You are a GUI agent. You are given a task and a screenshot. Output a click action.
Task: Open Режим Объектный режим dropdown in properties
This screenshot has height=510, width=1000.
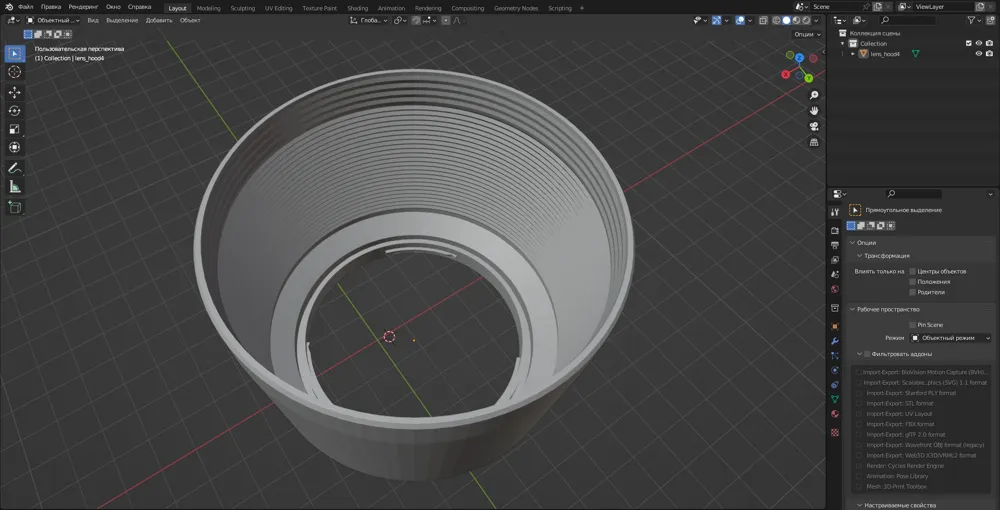coord(951,338)
